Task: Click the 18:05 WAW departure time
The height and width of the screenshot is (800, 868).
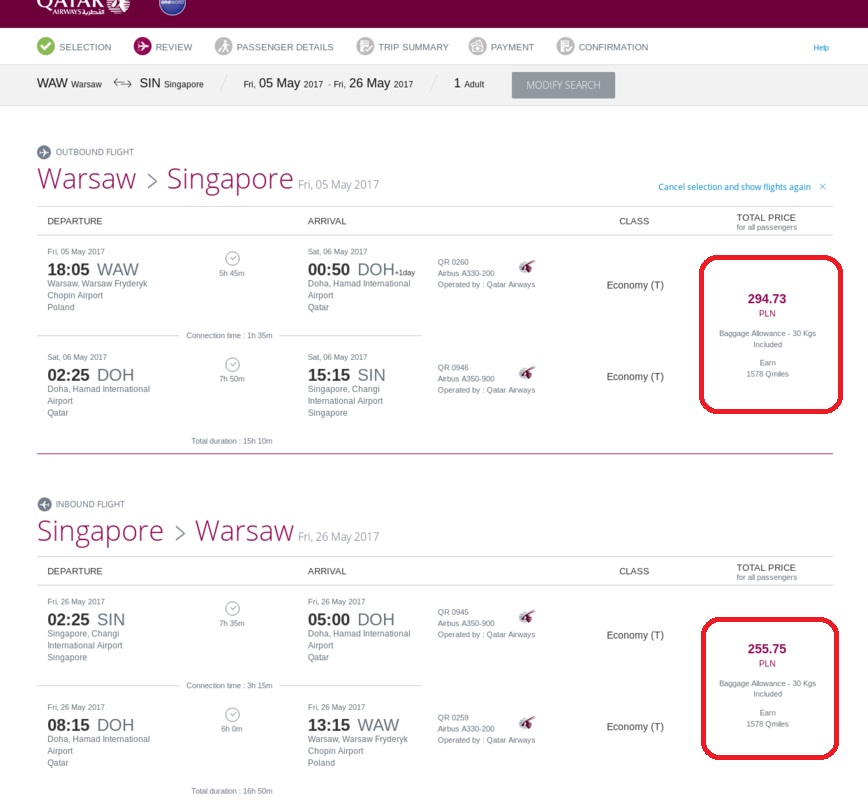Action: 93,270
